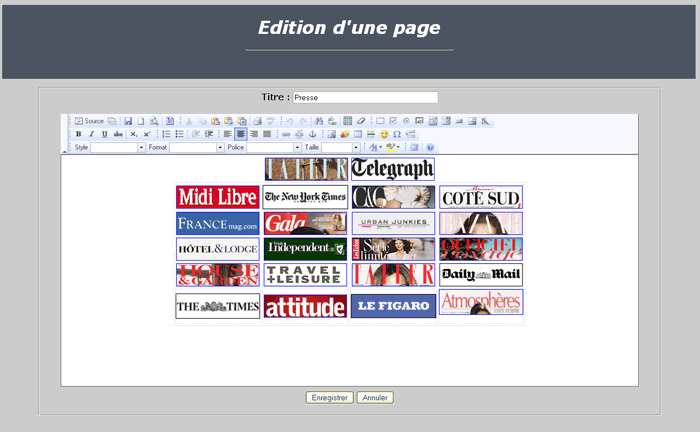
Task: Click the Copy icon
Action: coord(202,121)
